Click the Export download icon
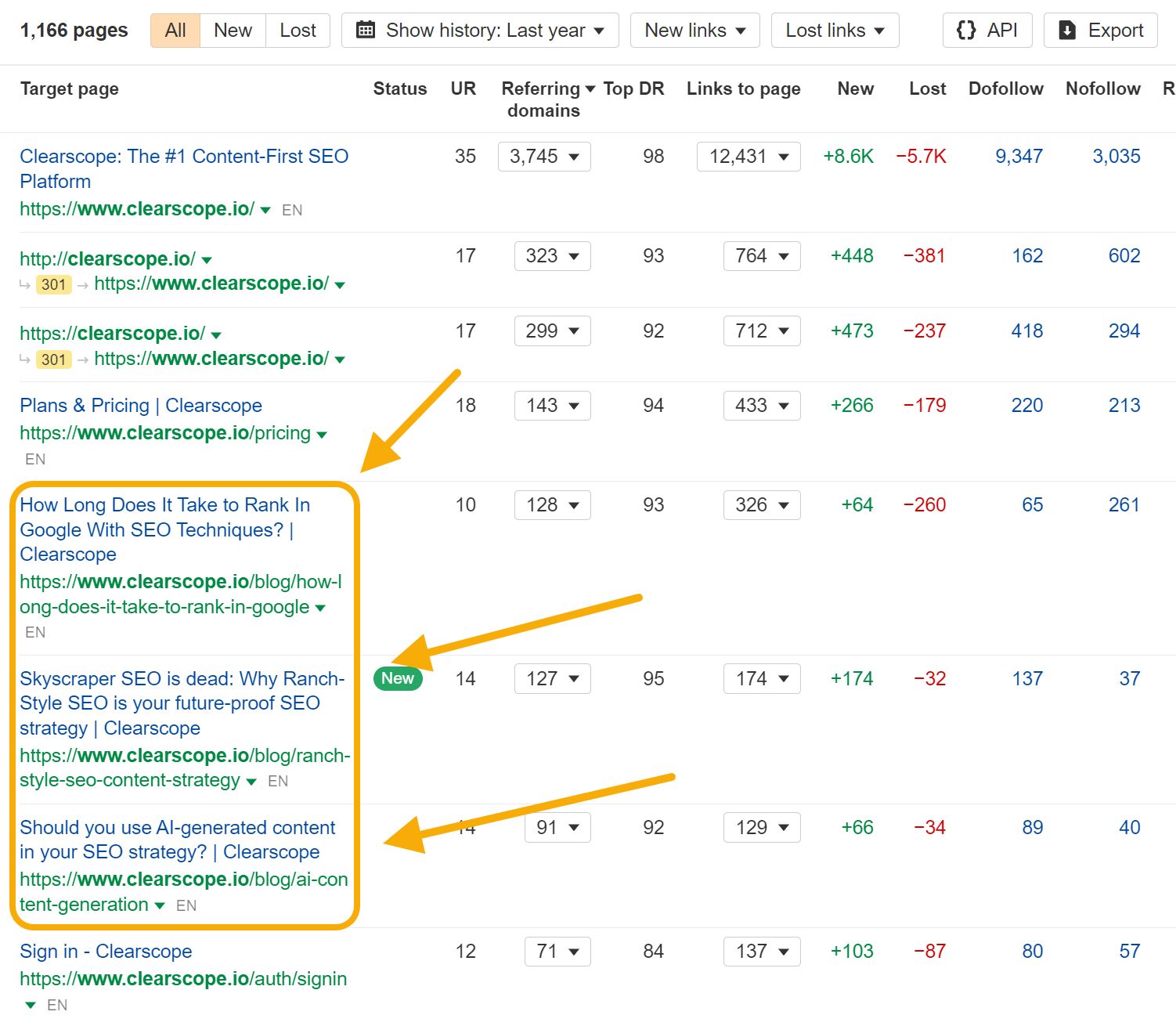The width and height of the screenshot is (1176, 1026). tap(1067, 30)
